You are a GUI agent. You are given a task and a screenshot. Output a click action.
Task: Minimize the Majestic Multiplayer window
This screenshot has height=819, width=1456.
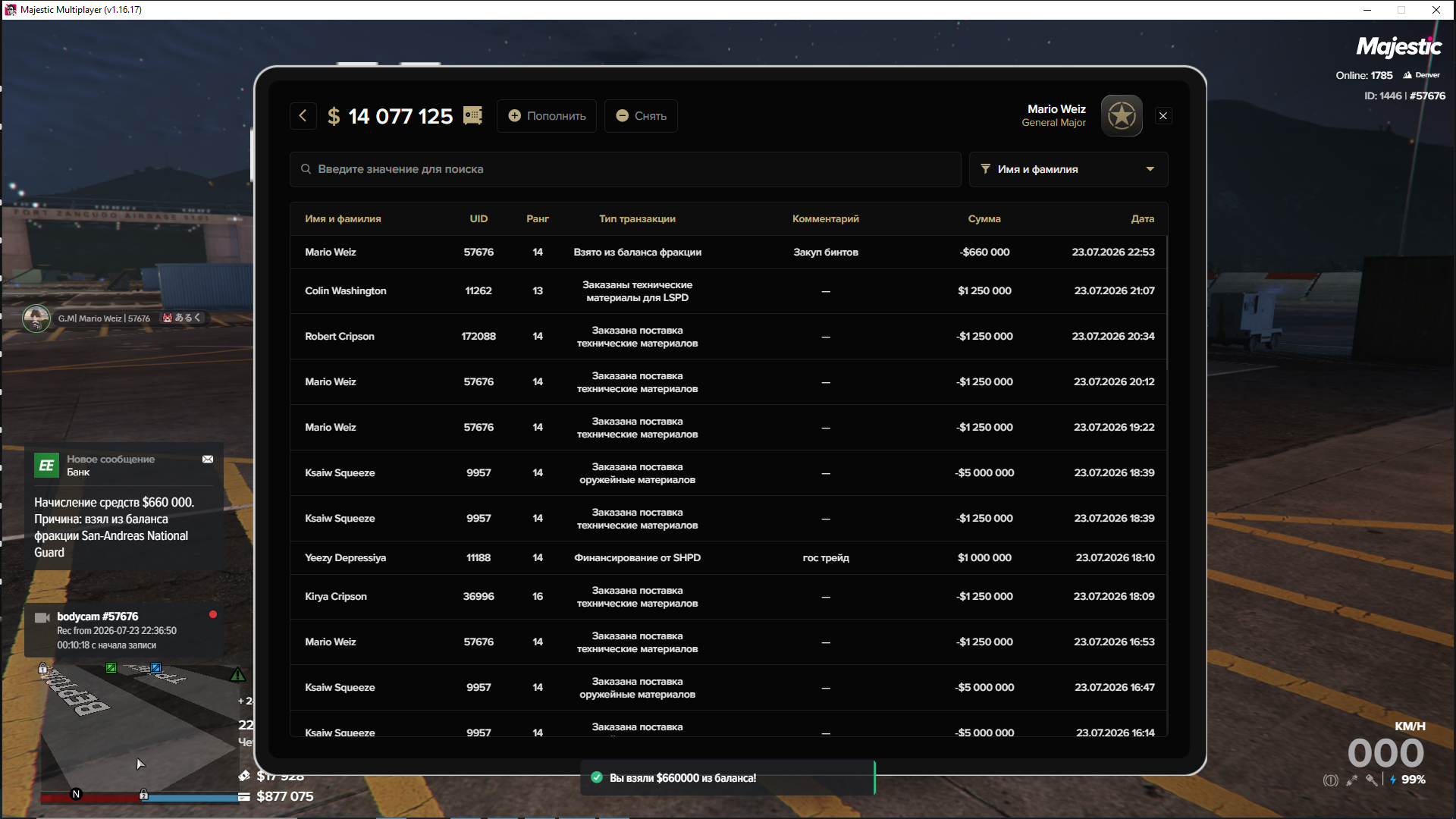point(1367,10)
